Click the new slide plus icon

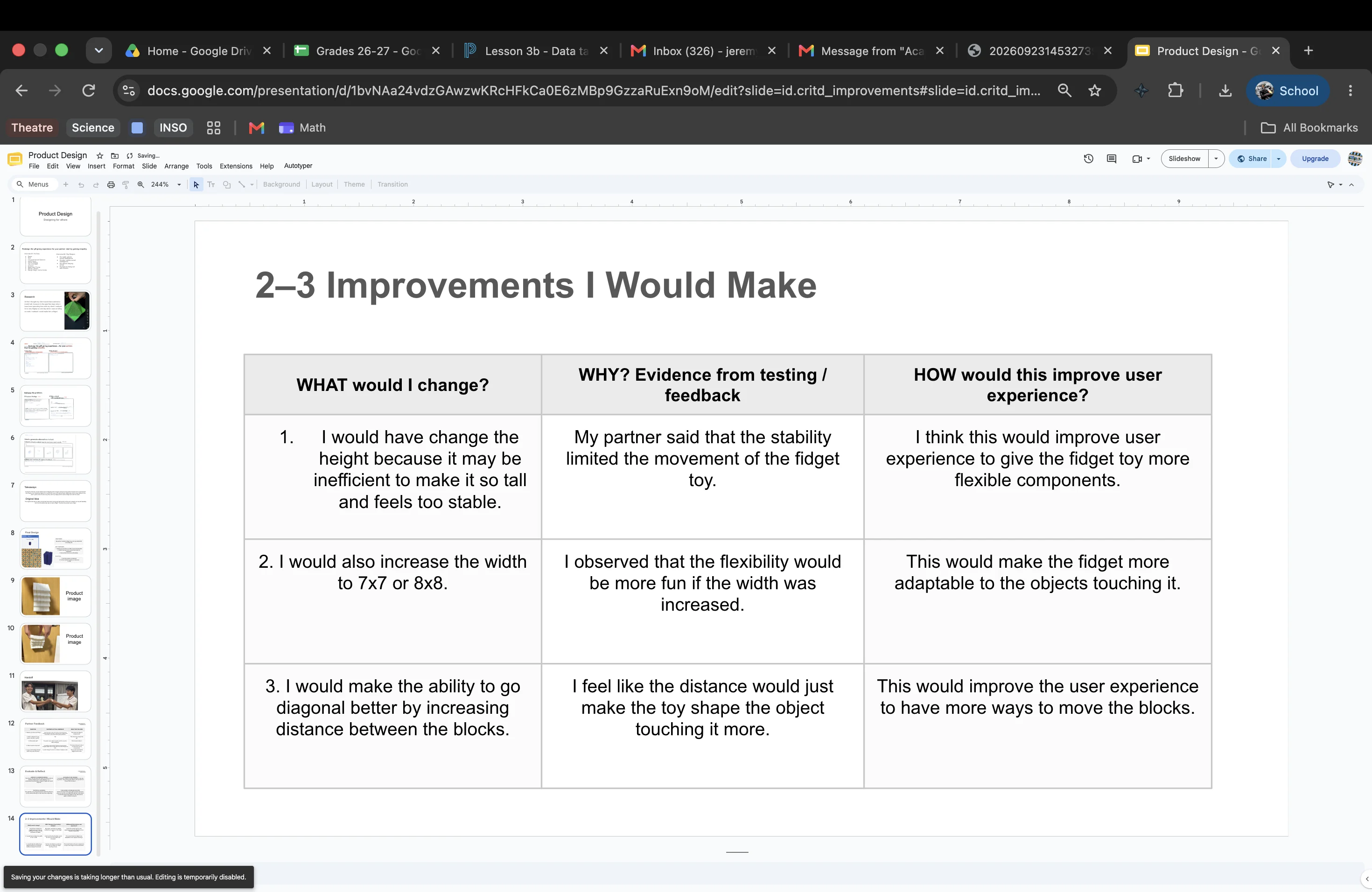66,184
